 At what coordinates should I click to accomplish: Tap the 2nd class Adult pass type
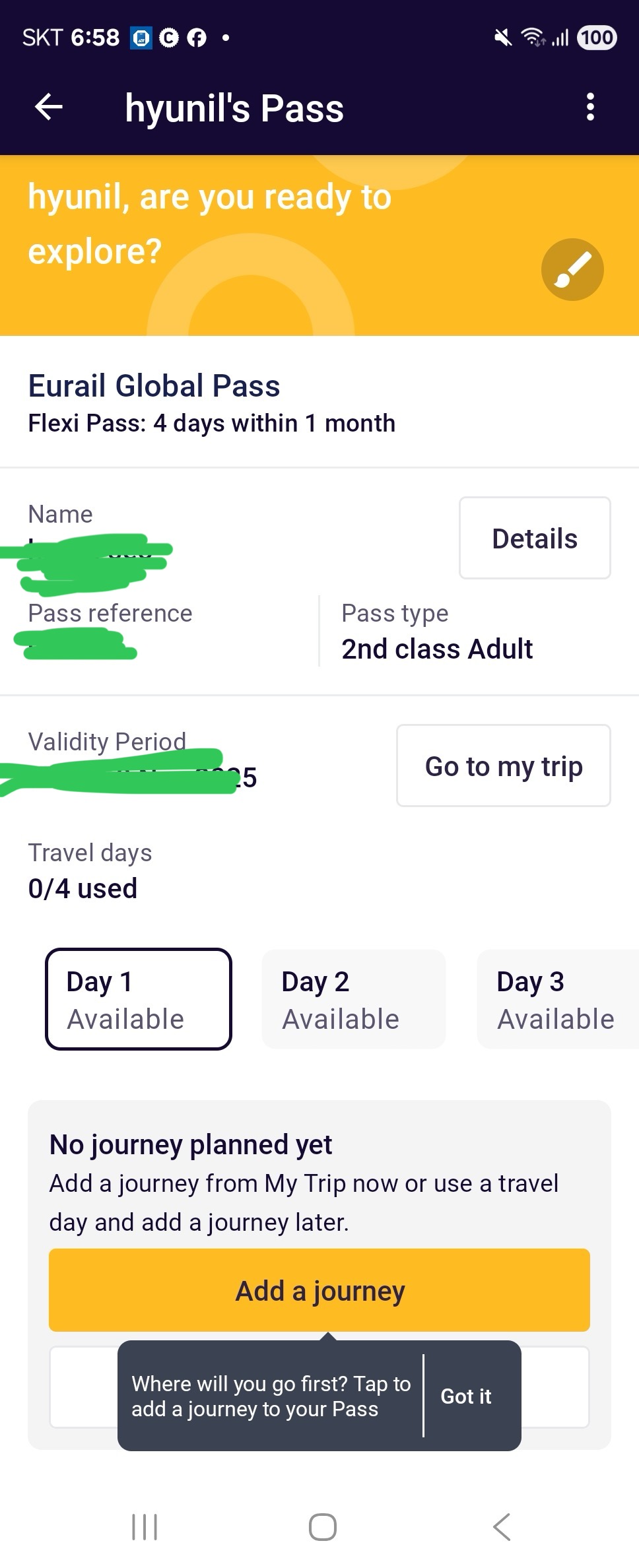[437, 649]
